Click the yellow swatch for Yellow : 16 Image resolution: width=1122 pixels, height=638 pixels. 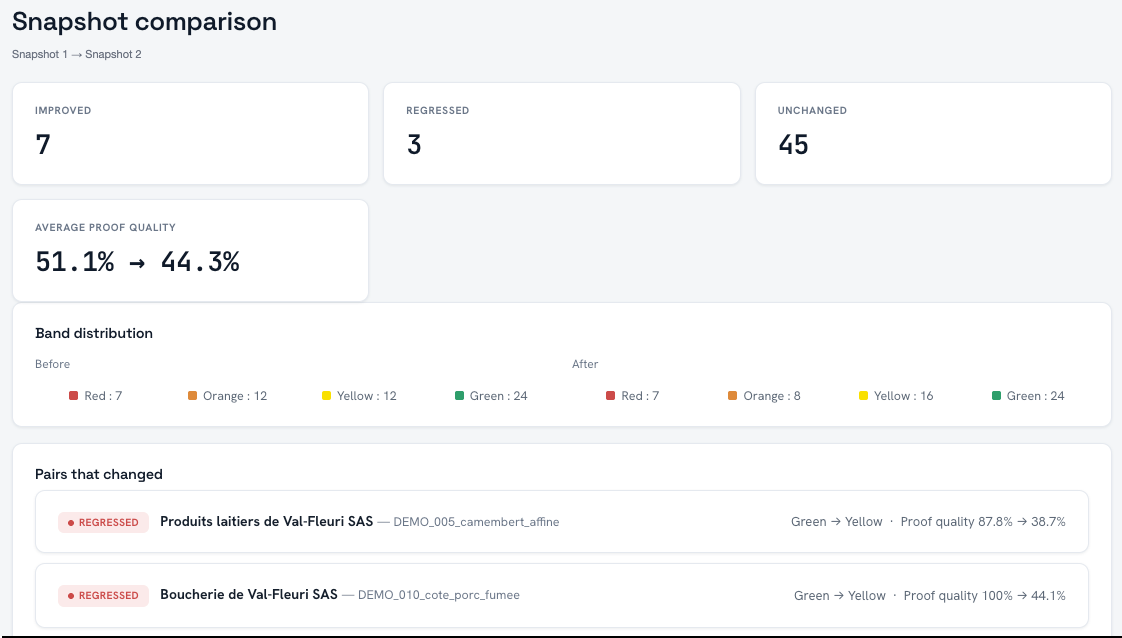click(x=863, y=396)
